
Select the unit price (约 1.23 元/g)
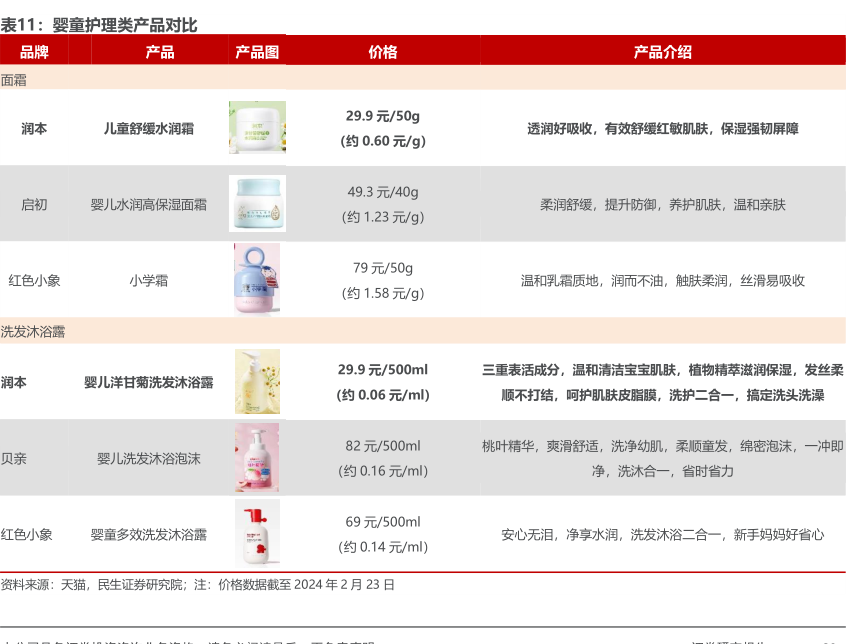point(383,217)
